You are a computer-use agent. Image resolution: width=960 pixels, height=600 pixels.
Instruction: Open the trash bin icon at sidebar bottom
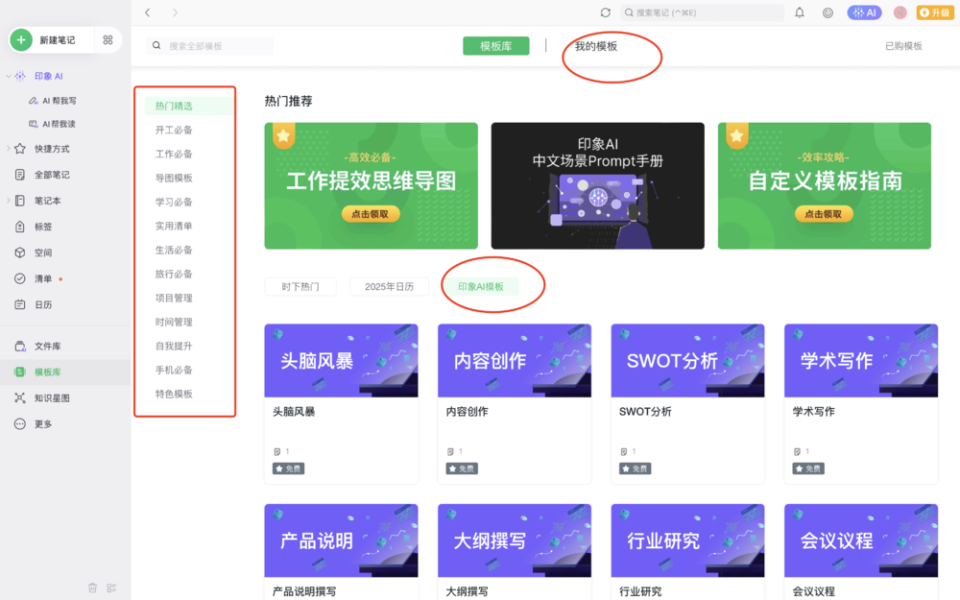92,588
